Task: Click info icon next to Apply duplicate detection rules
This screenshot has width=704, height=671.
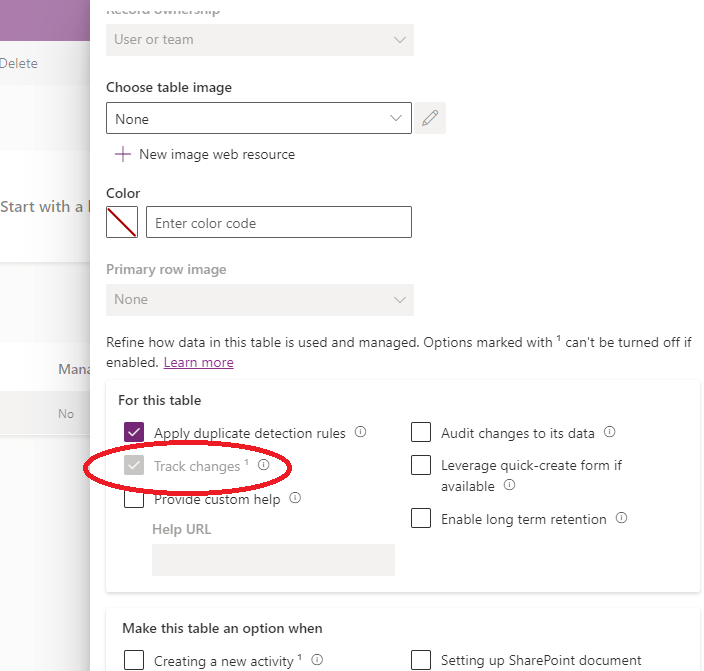Action: 361,433
